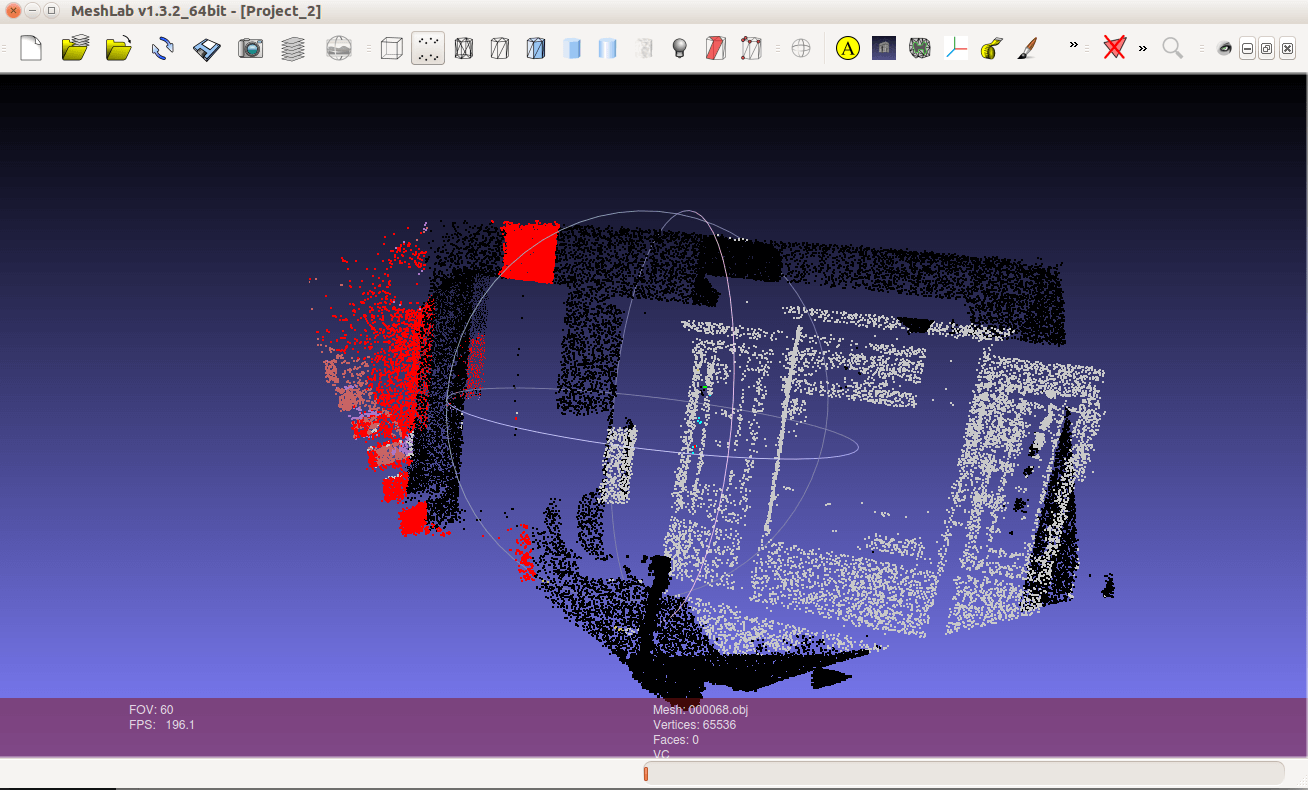Screen dimensions: 1308x790
Task: Select the paintbrush tool
Action: pos(1027,48)
